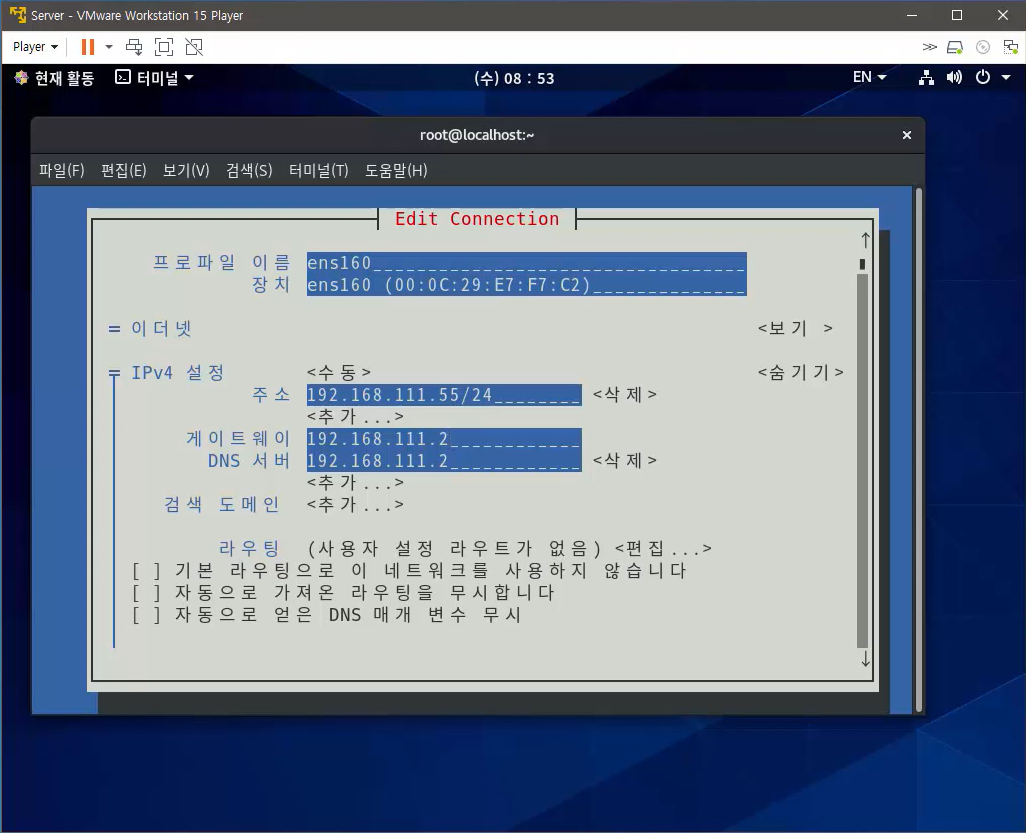Open the 파일(F) menu
This screenshot has width=1026, height=833.
62,171
